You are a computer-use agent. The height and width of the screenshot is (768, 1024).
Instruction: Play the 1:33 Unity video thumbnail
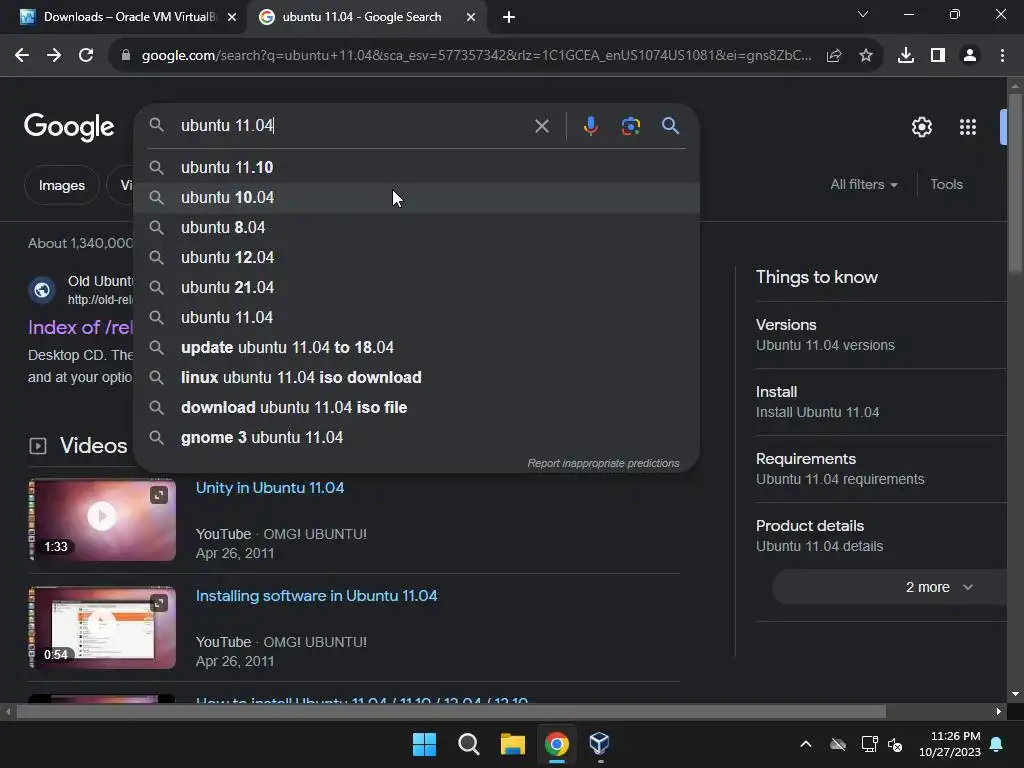pos(103,520)
